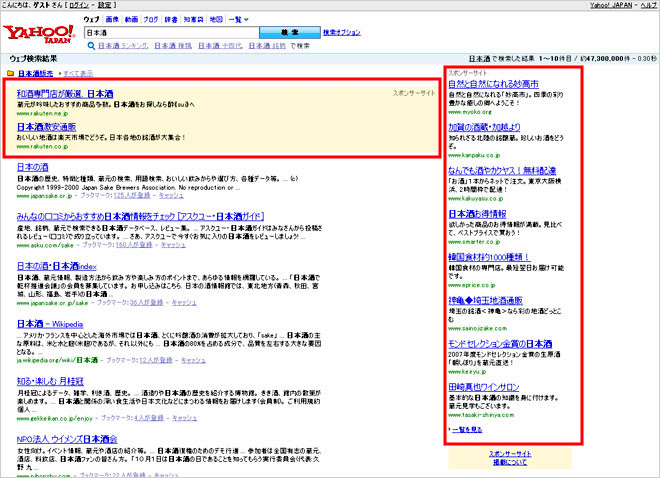Image resolution: width=660 pixels, height=478 pixels.
Task: Click the yellow folder icon by 日本酒販売
Action: coord(11,73)
